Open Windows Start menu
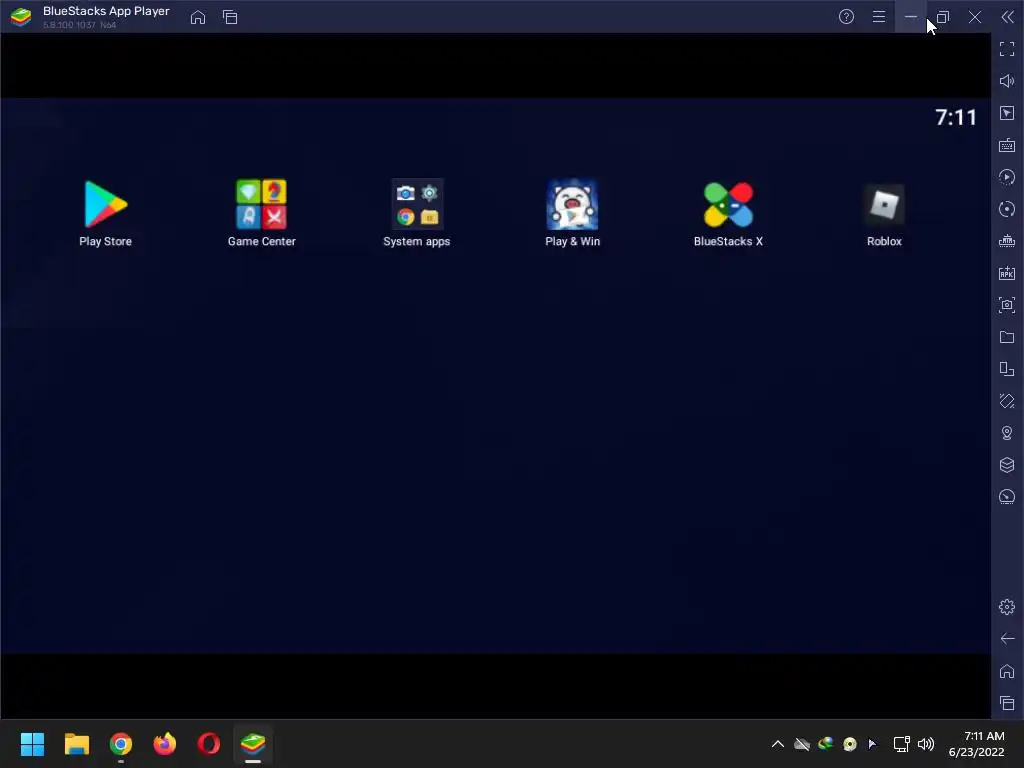Viewport: 1024px width, 768px height. click(32, 744)
